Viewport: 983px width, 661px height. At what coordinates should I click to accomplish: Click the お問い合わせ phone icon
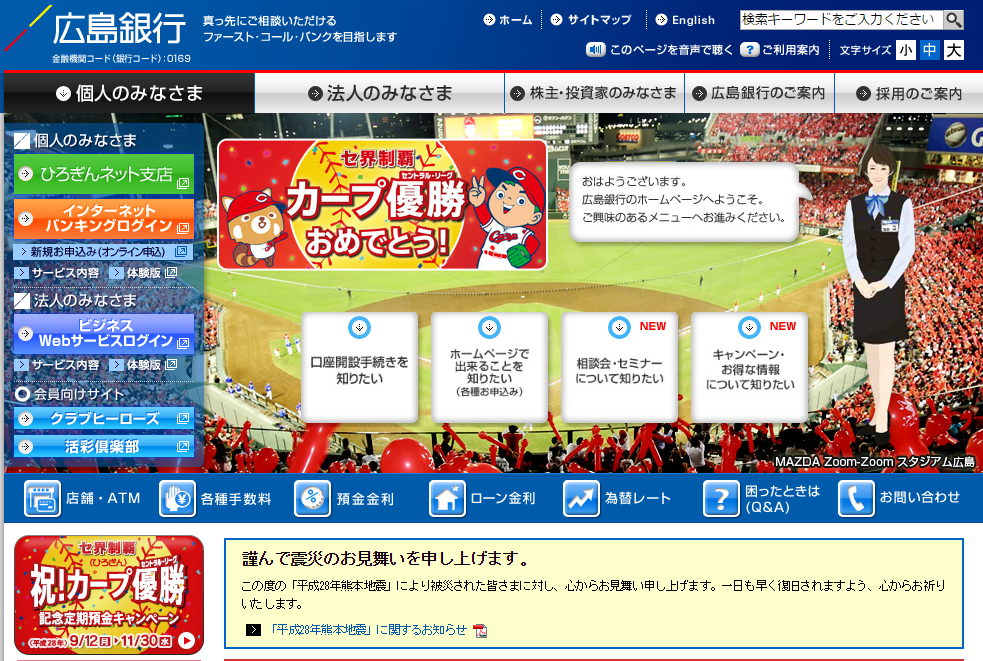tap(856, 499)
